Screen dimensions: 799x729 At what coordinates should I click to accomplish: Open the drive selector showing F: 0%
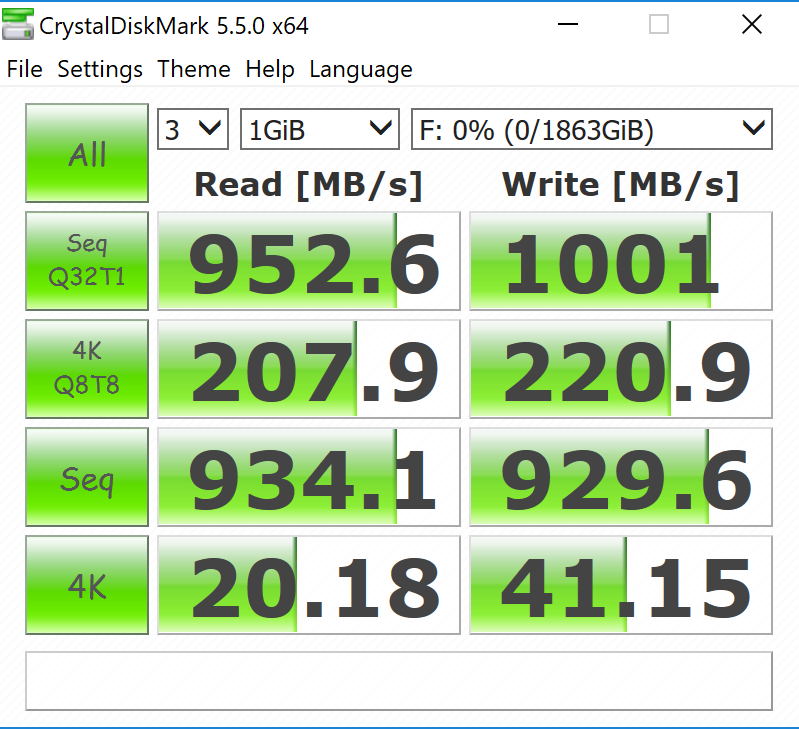[592, 129]
